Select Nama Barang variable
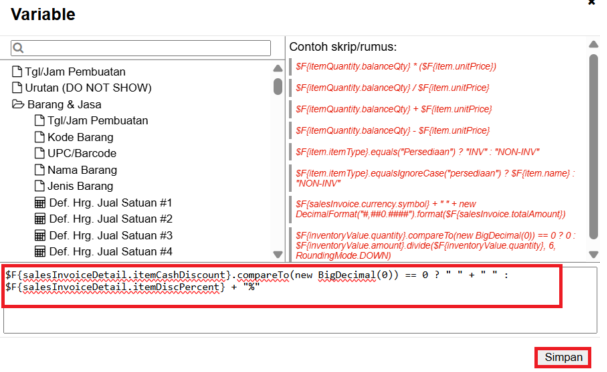607x372 pixels. [82, 170]
